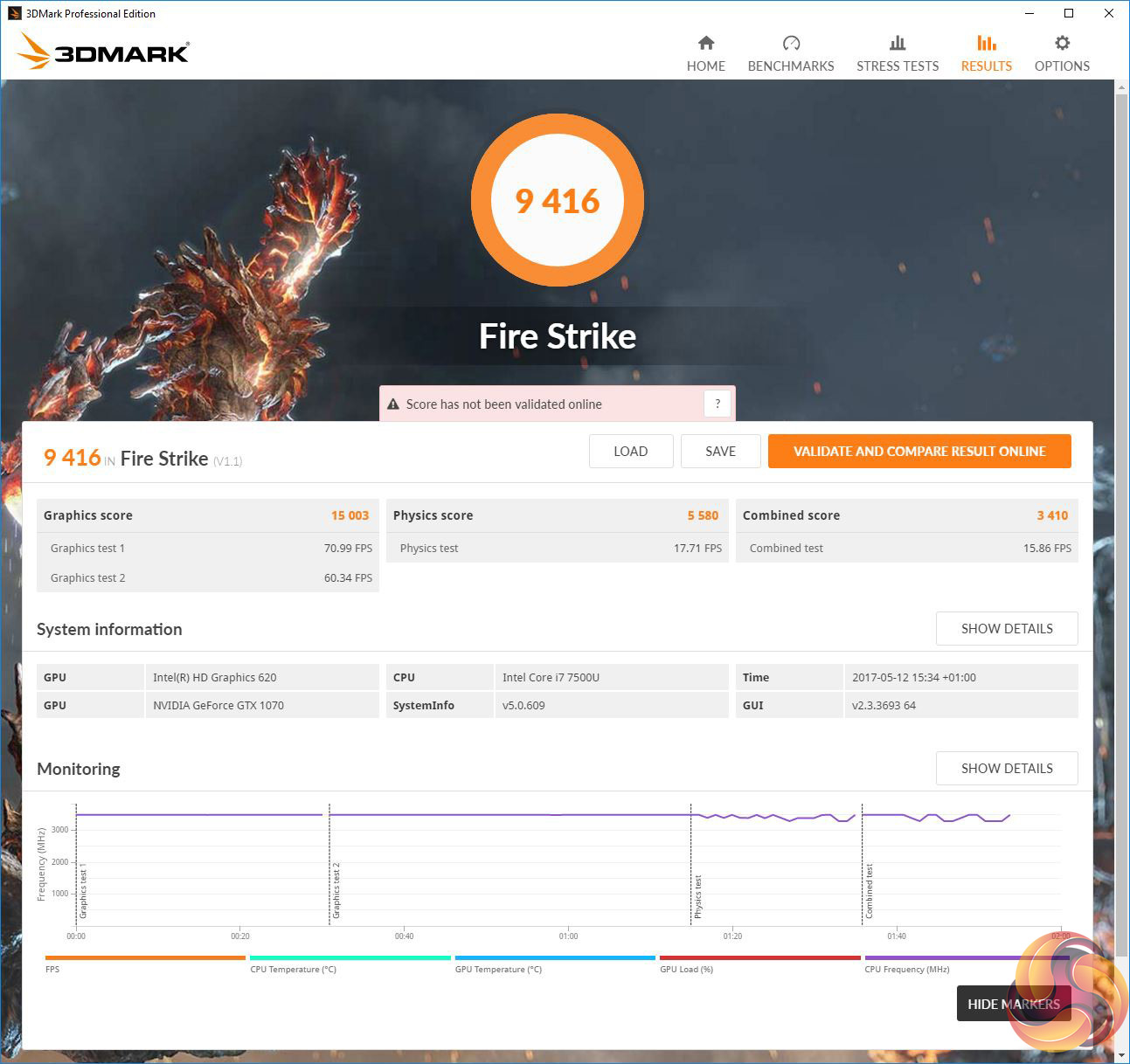The height and width of the screenshot is (1064, 1130).
Task: Click the Intel Core i7 7500U cell
Action: [612, 677]
